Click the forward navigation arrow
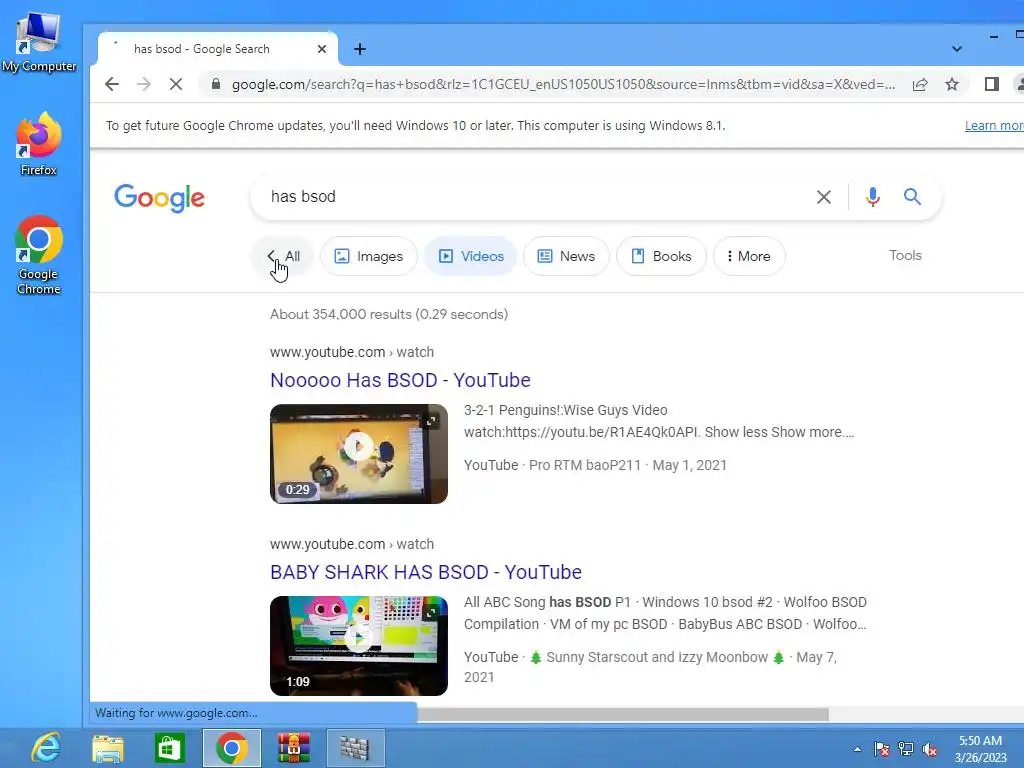Screen dimensions: 1024x768 point(144,84)
